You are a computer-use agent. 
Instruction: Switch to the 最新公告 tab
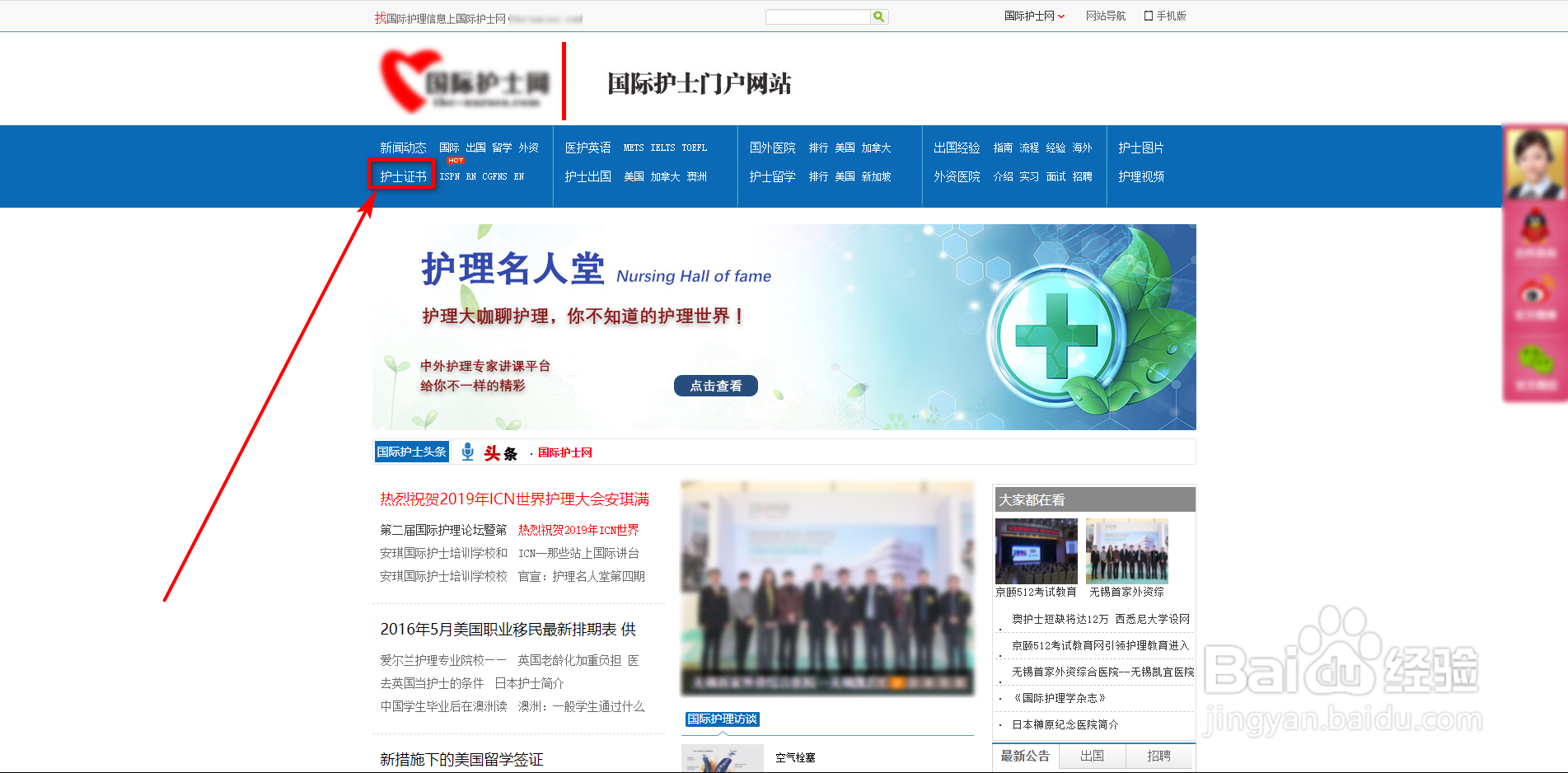pyautogui.click(x=1025, y=756)
